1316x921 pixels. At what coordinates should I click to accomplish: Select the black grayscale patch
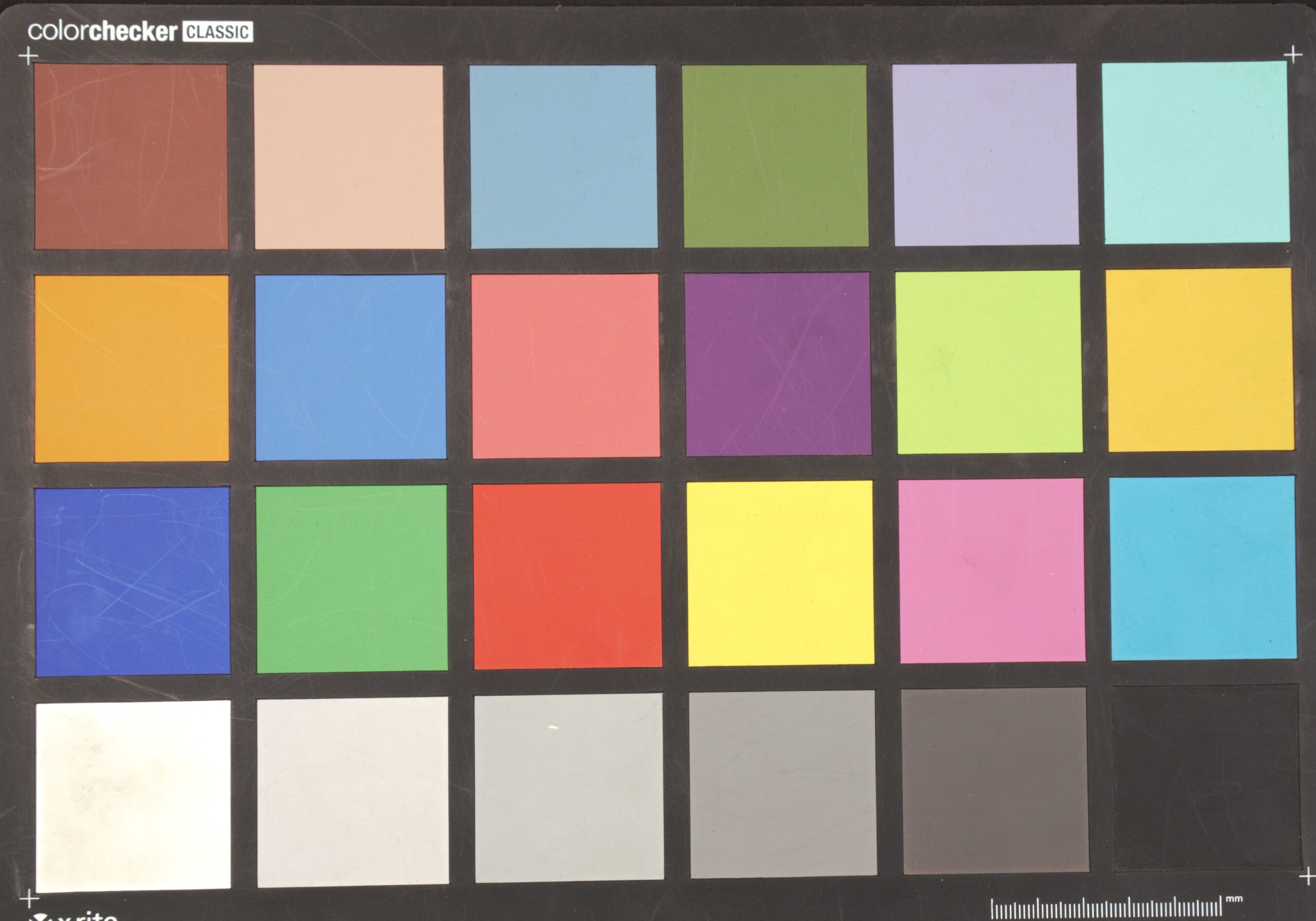pyautogui.click(x=1206, y=777)
